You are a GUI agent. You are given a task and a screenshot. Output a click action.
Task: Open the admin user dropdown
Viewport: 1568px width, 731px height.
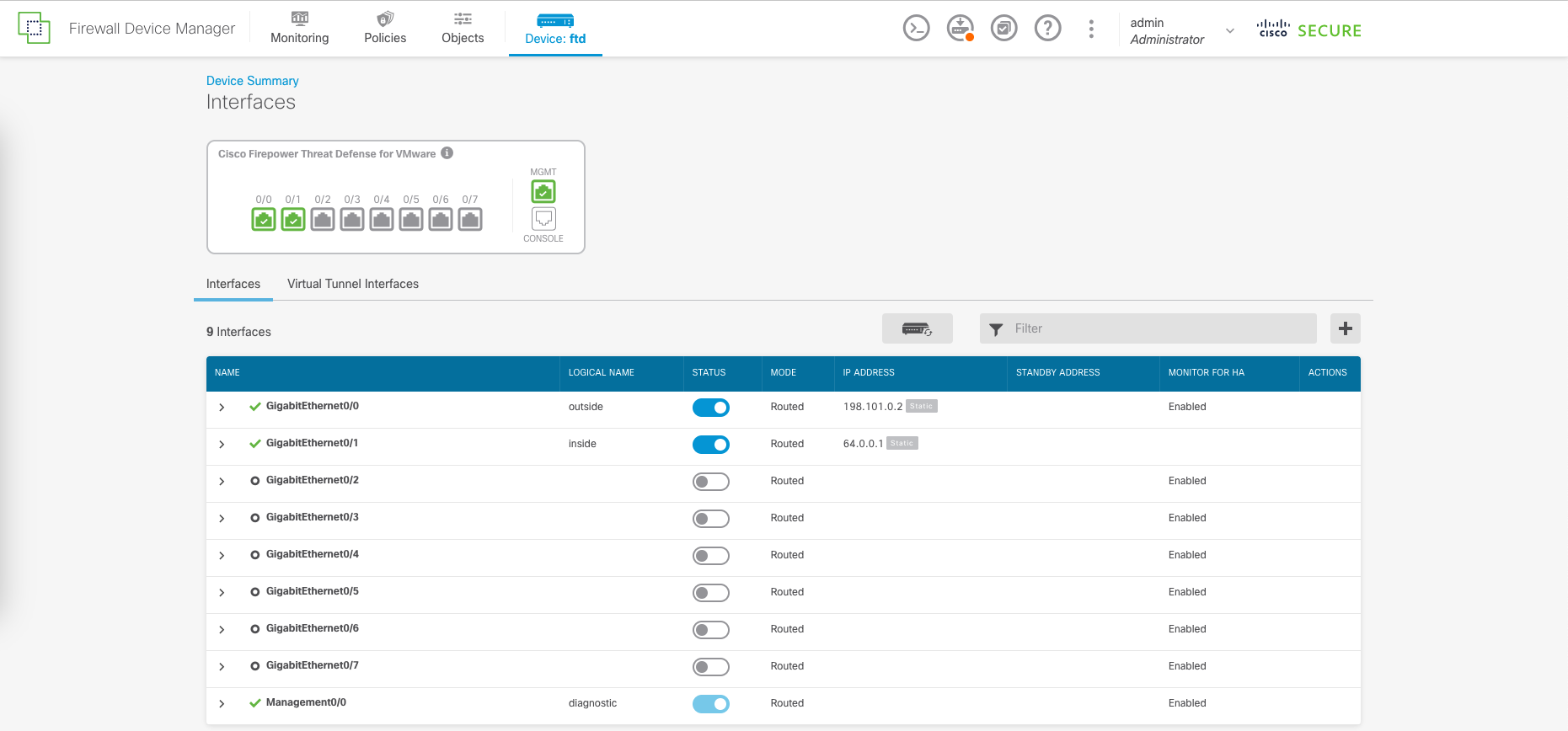pyautogui.click(x=1229, y=30)
